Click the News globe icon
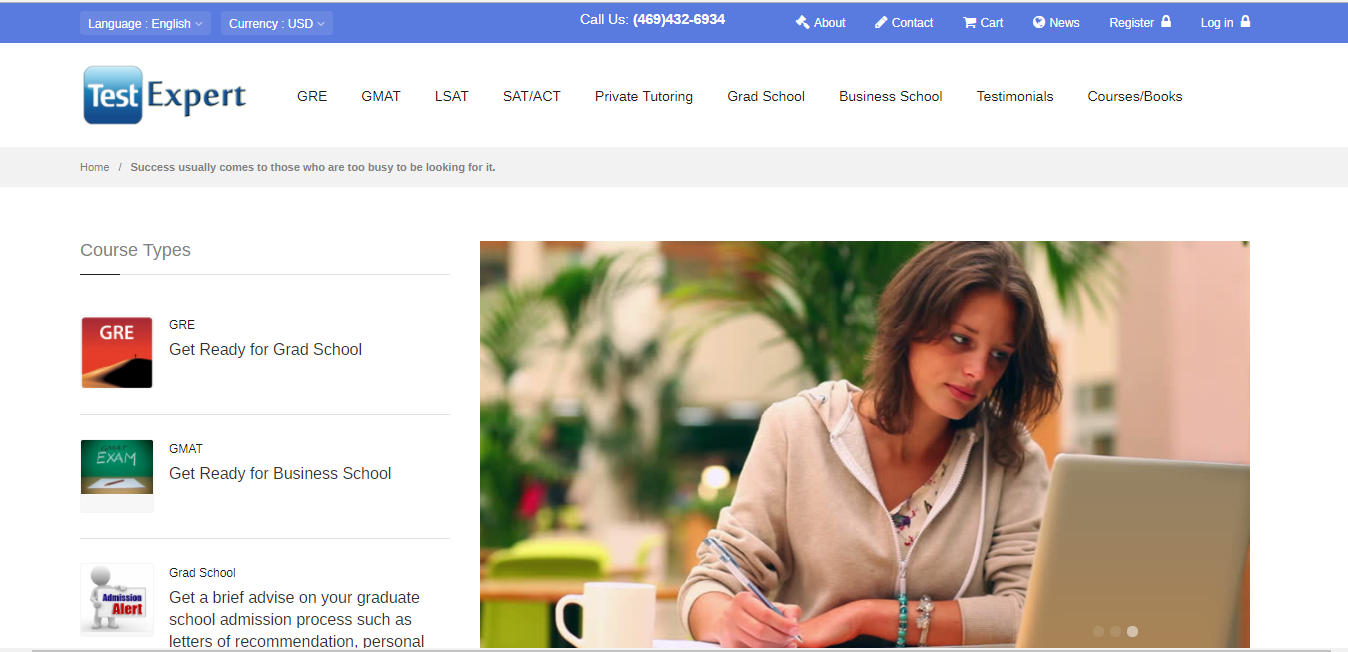Viewport: 1348px width, 652px height. (x=1039, y=22)
